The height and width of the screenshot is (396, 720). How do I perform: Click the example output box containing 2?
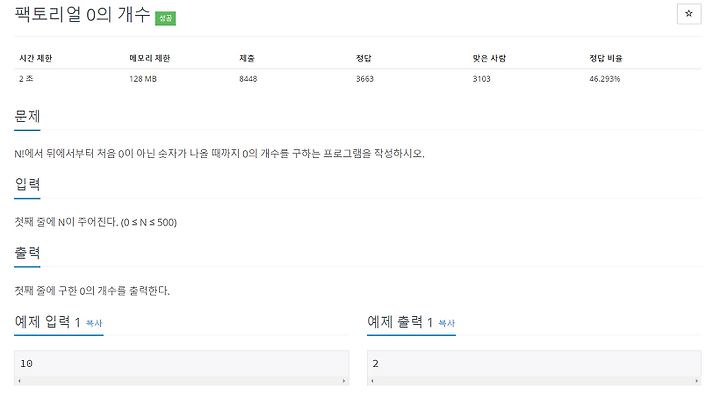pyautogui.click(x=534, y=363)
